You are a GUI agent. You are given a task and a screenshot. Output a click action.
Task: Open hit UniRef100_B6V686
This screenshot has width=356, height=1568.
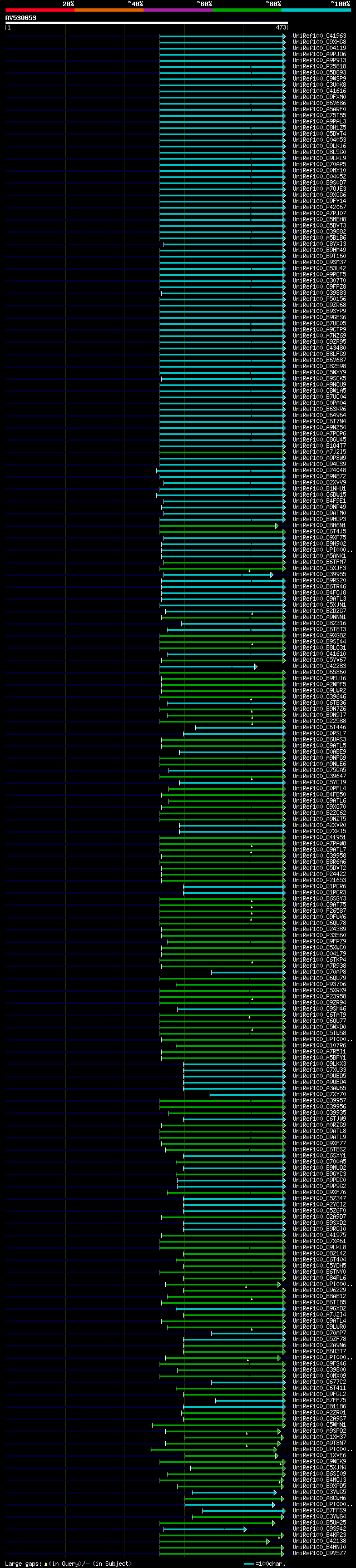[319, 103]
